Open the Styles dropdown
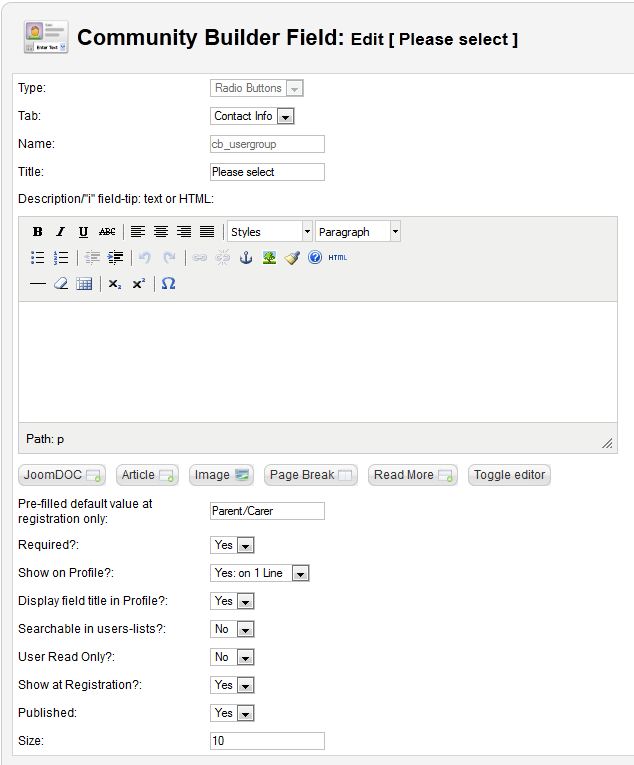 pyautogui.click(x=270, y=232)
